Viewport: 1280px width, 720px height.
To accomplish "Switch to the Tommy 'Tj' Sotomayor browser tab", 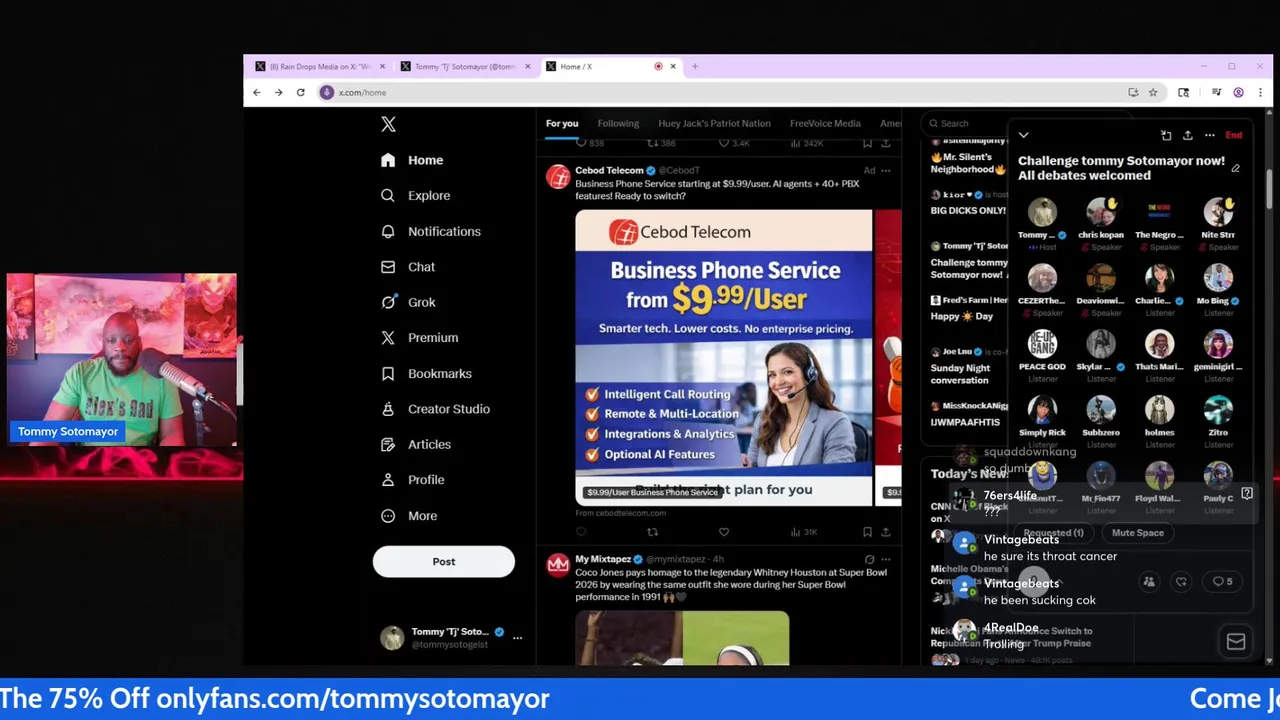I will [x=465, y=66].
